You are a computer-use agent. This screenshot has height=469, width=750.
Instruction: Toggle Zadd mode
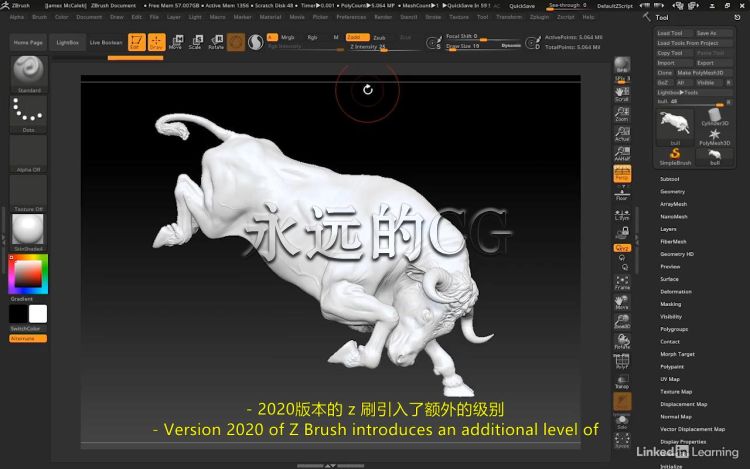click(358, 37)
